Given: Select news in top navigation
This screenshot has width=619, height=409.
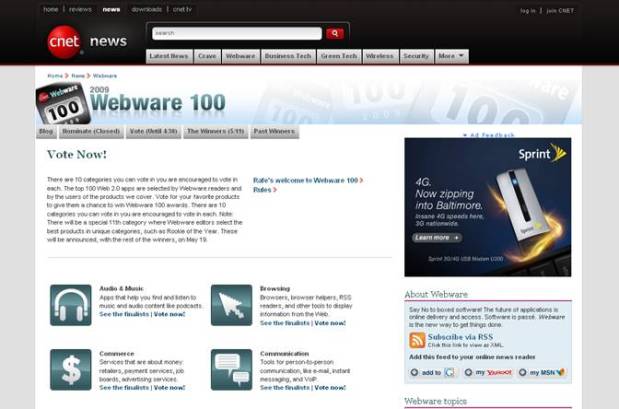Looking at the screenshot, I should click(111, 9).
